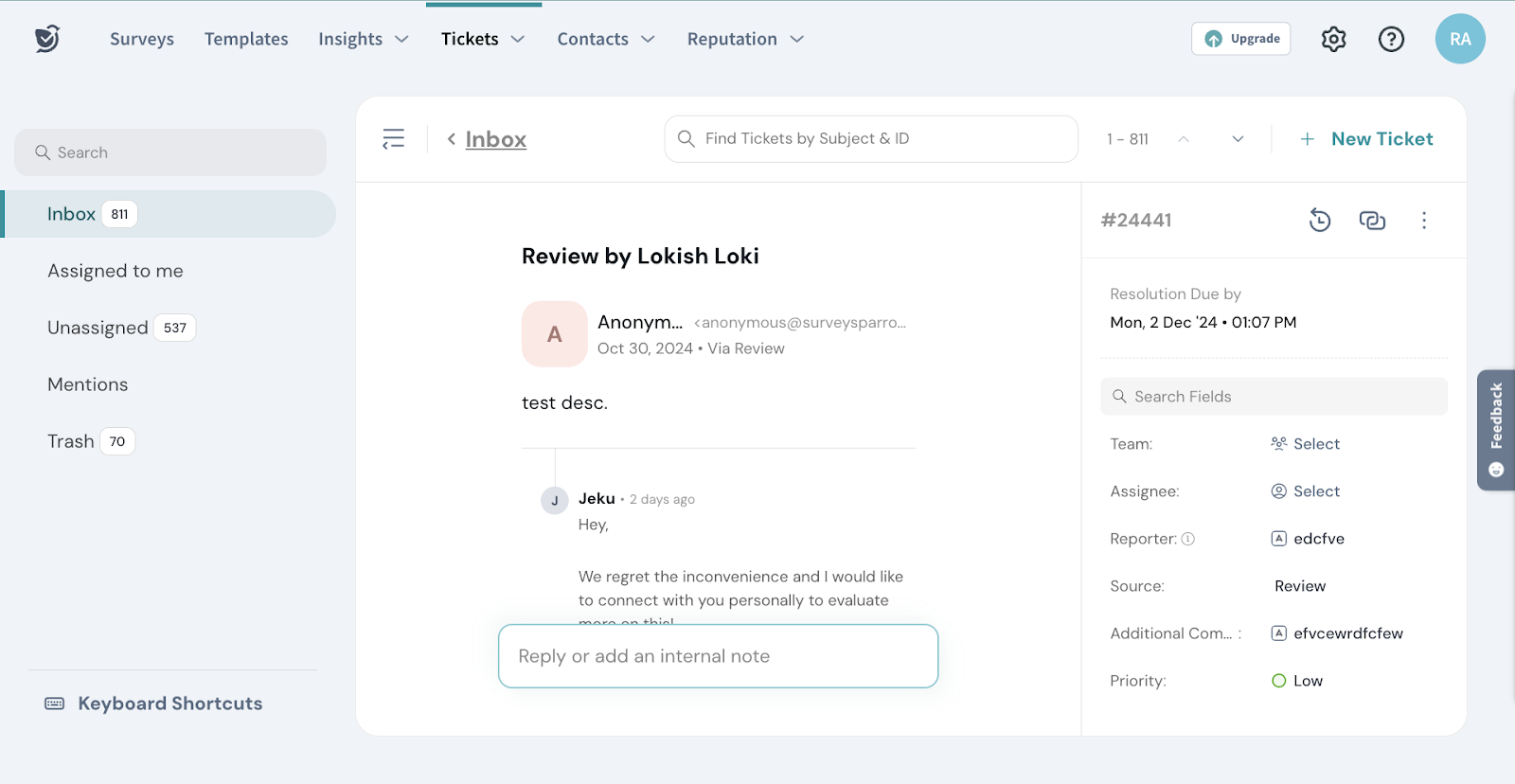View ticket history clock icon
1515x784 pixels.
(x=1320, y=221)
